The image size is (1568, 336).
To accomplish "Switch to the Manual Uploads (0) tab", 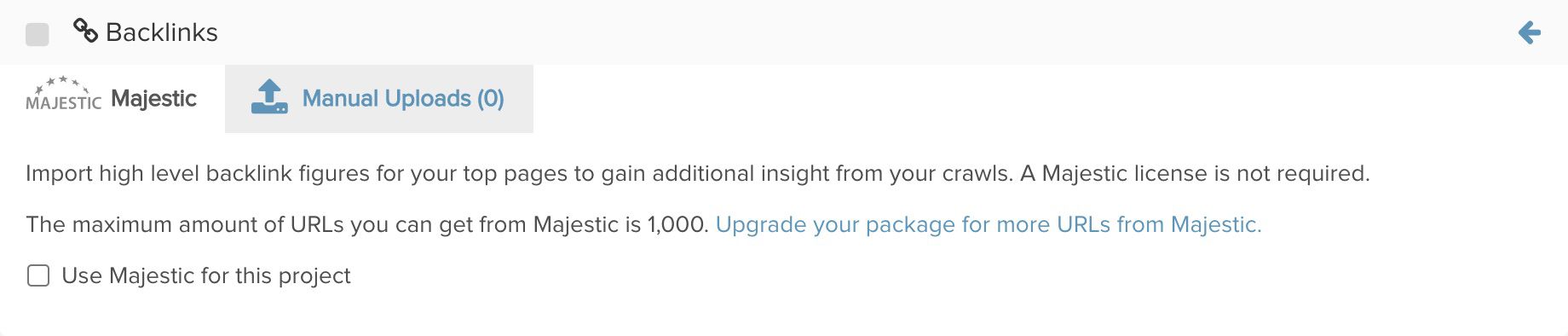I will point(379,98).
